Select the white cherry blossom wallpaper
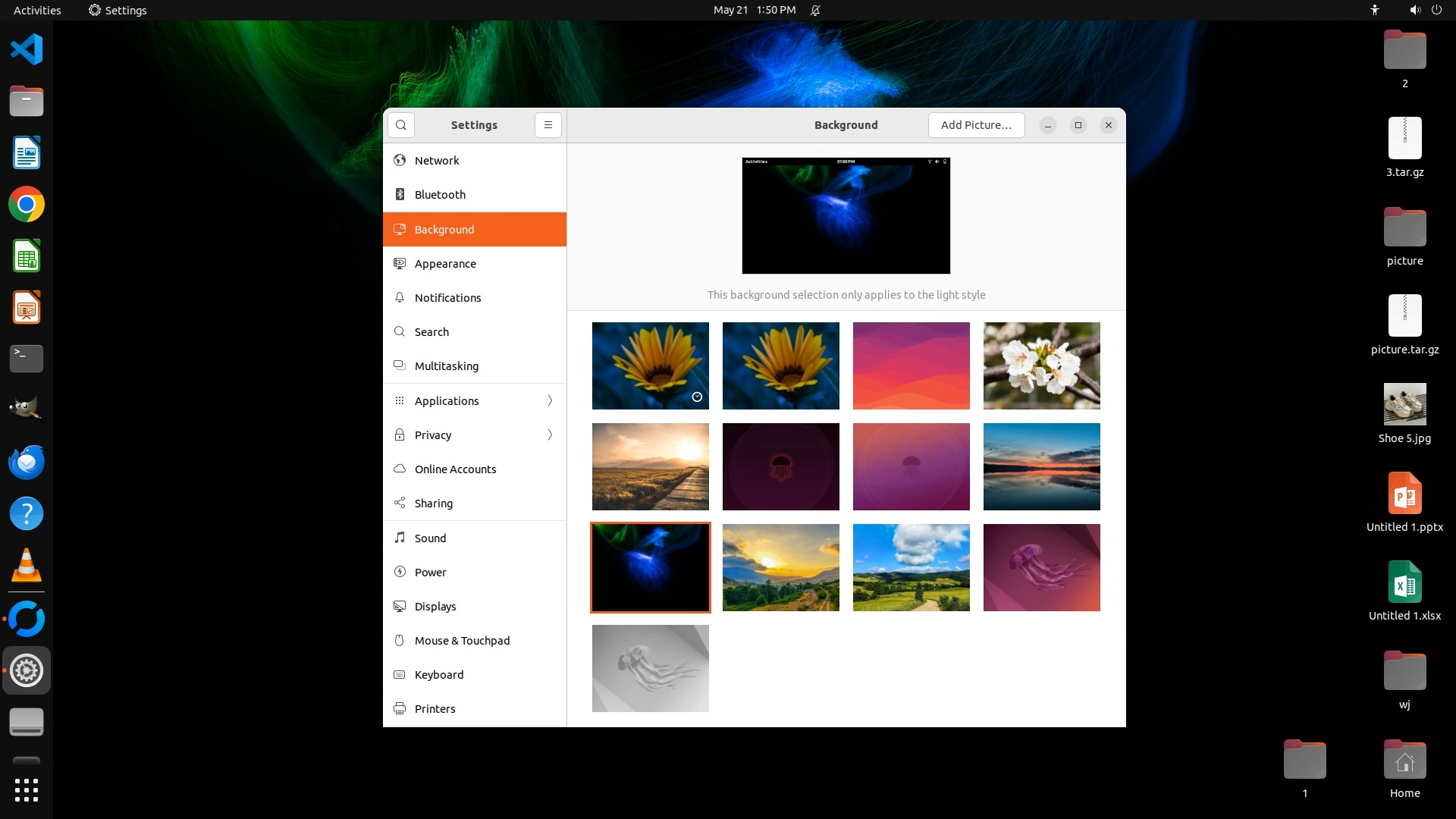The image size is (1456, 819). 1041,366
